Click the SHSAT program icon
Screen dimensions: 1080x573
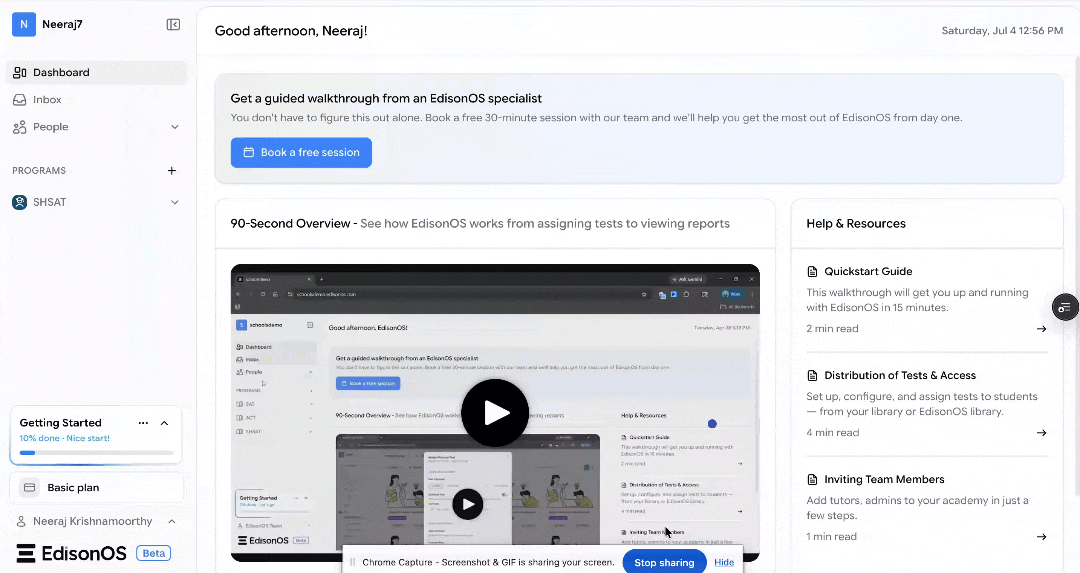coord(20,202)
